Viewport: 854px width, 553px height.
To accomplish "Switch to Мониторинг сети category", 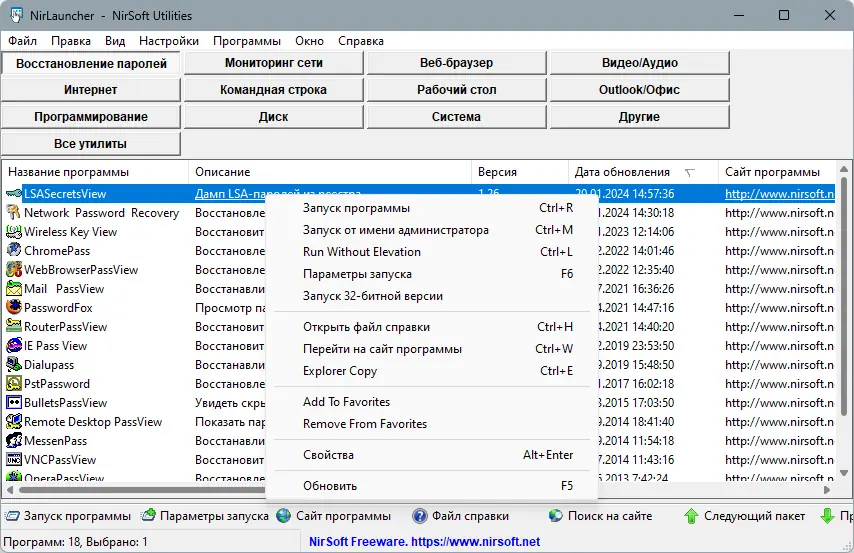I will click(x=273, y=63).
